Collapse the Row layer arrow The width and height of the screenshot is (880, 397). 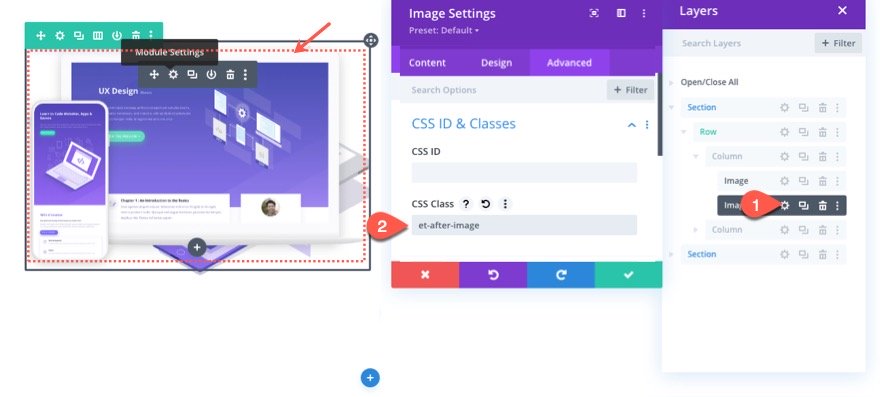tap(684, 132)
